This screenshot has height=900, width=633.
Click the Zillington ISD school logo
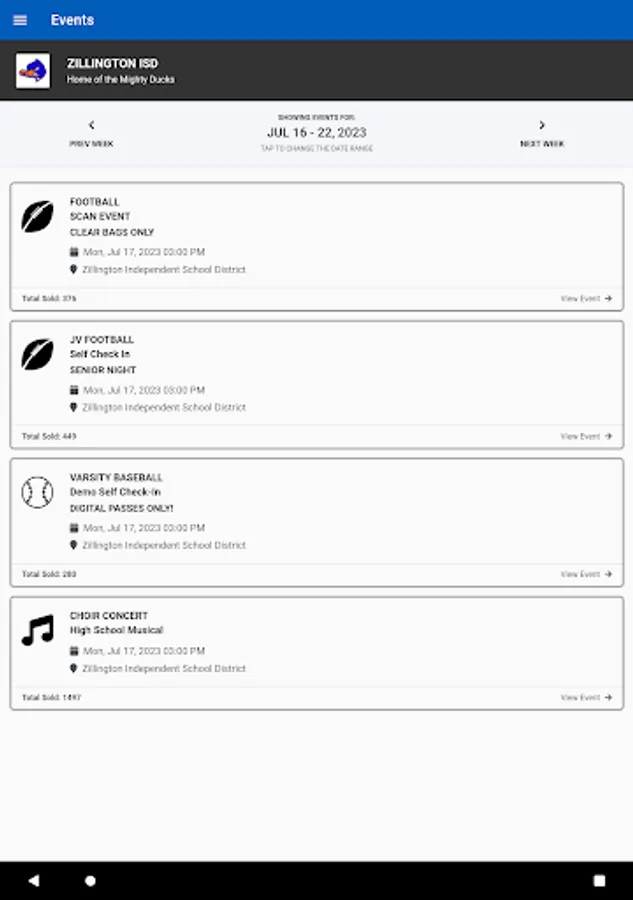[x=33, y=71]
